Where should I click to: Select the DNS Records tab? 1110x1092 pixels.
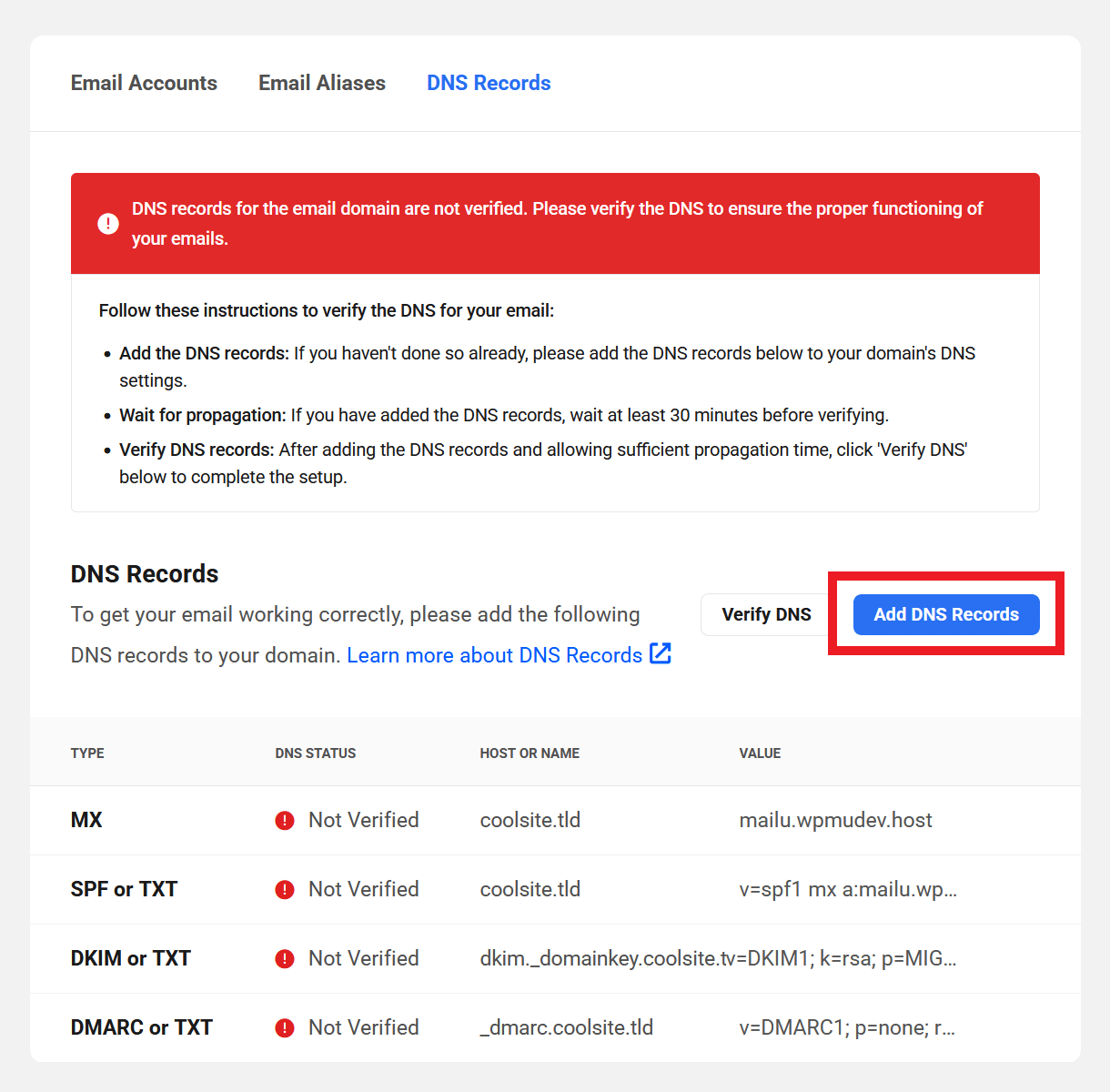tap(489, 83)
